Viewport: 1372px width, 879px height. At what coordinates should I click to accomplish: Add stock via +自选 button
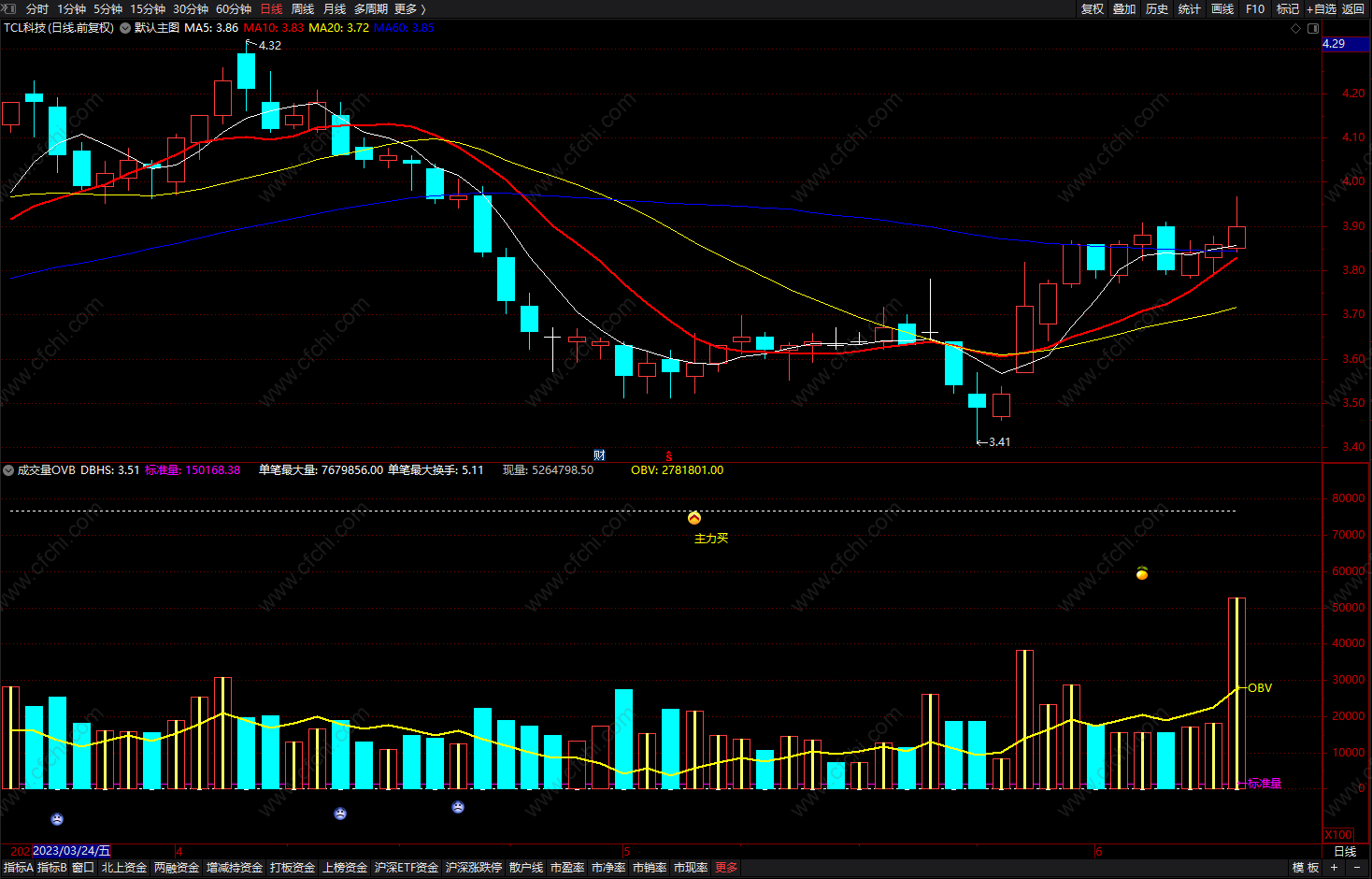pyautogui.click(x=1322, y=8)
